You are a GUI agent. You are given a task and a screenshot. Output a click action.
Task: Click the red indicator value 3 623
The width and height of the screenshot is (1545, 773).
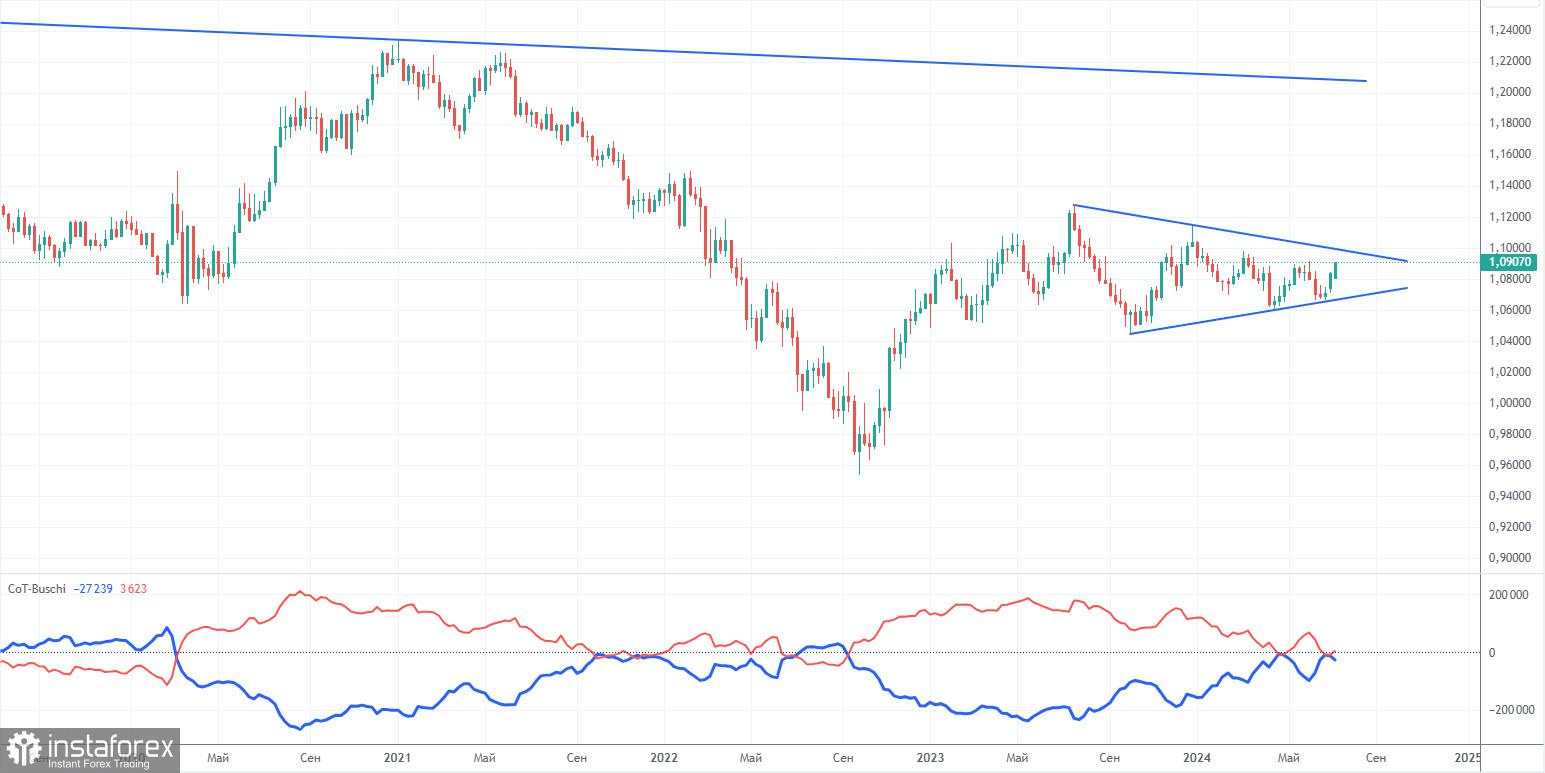pos(133,589)
